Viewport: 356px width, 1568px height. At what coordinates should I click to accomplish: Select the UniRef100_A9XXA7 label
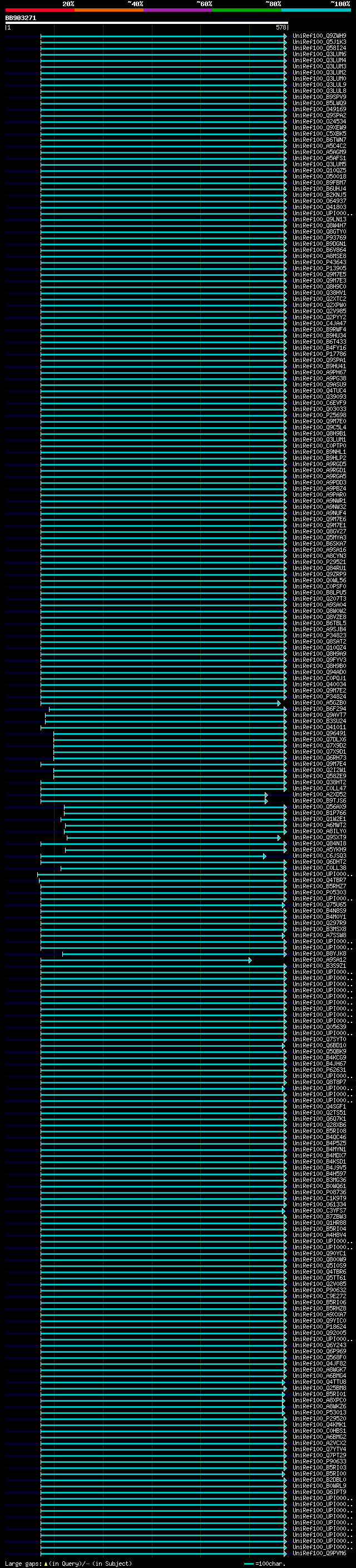319,1315
